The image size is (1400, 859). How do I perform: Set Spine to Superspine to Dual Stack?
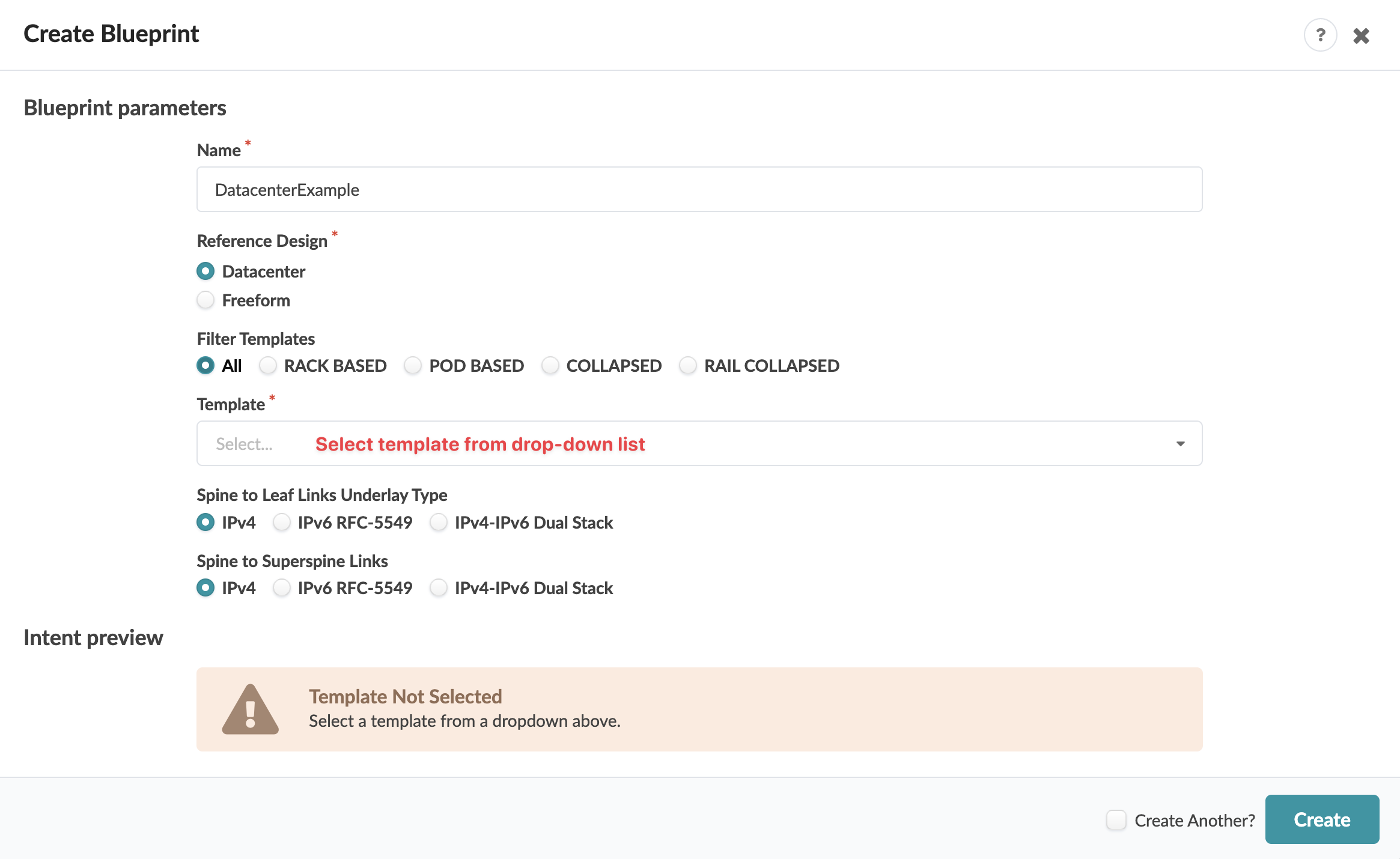pyautogui.click(x=439, y=588)
